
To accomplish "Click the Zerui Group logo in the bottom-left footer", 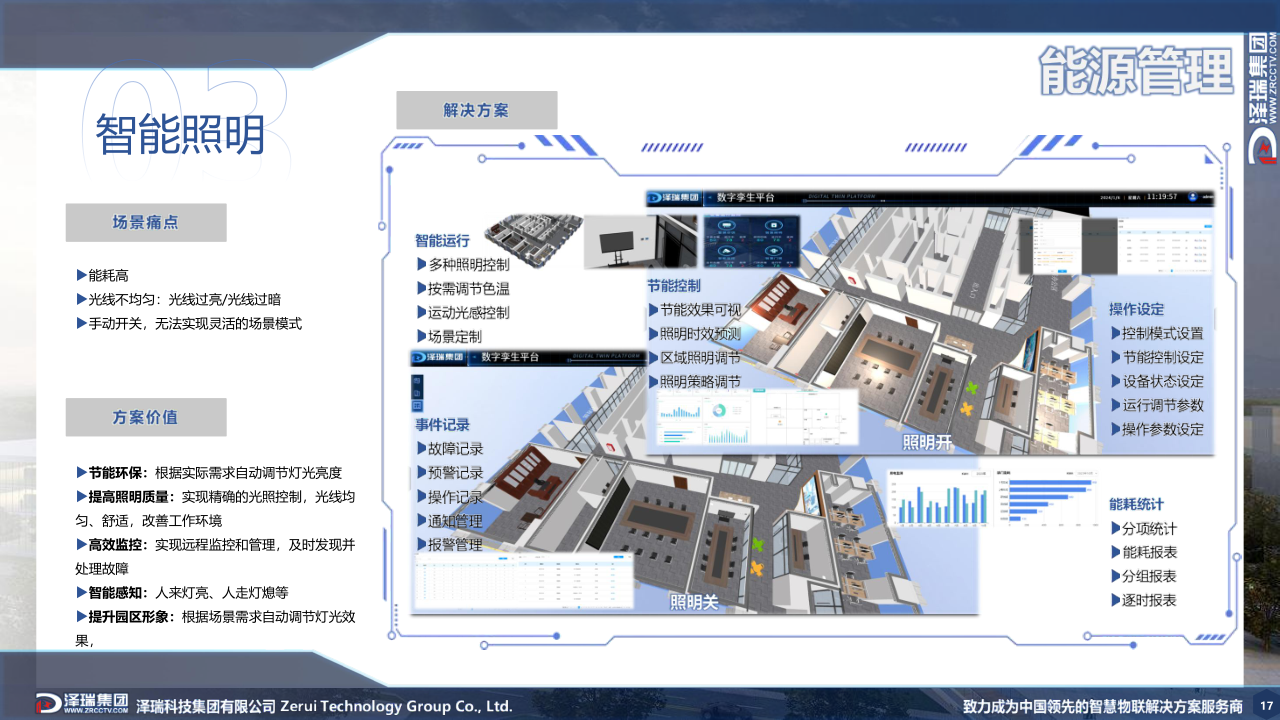I will 82,703.
